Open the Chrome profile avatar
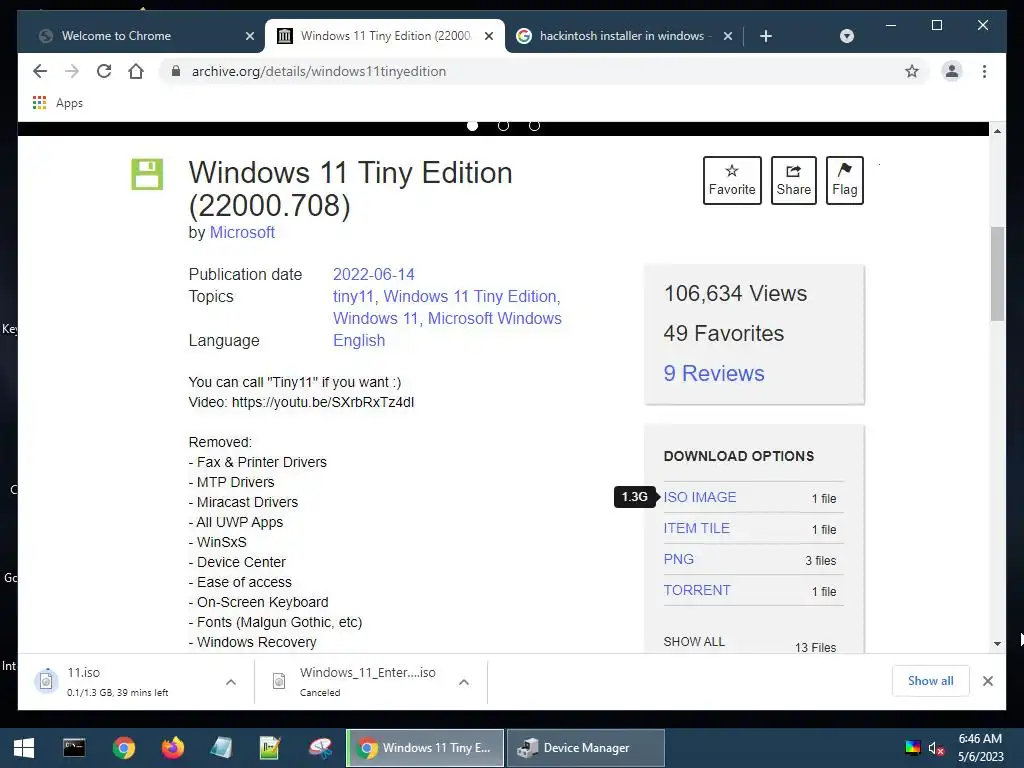The height and width of the screenshot is (768, 1024). (x=952, y=71)
